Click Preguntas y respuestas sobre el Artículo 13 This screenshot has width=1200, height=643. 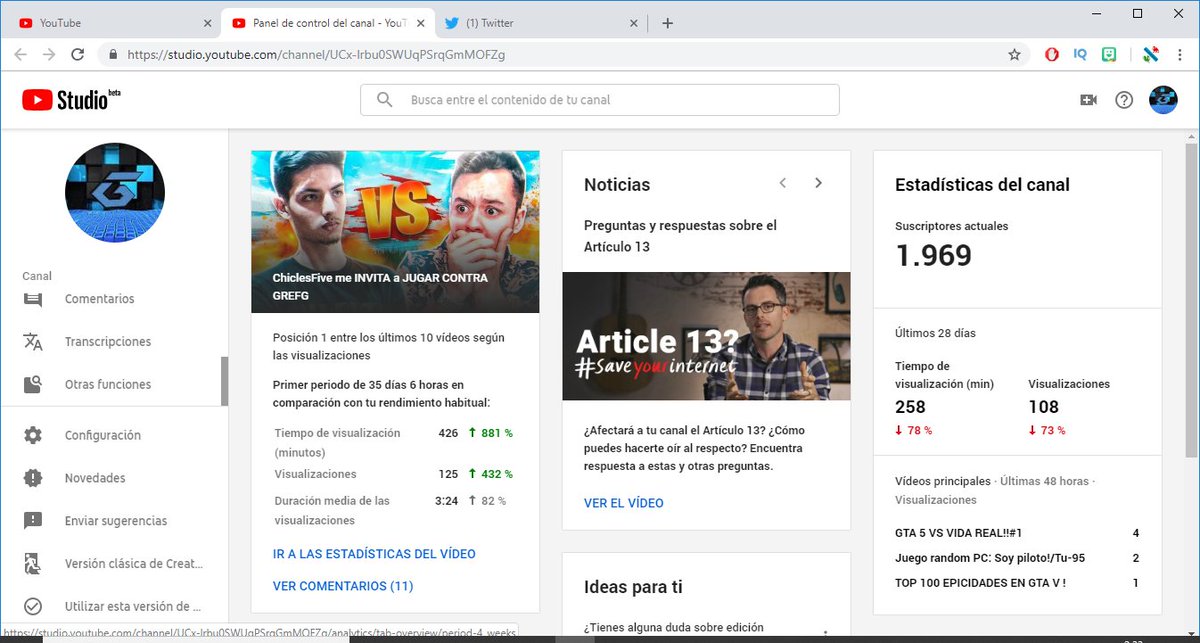pos(681,236)
